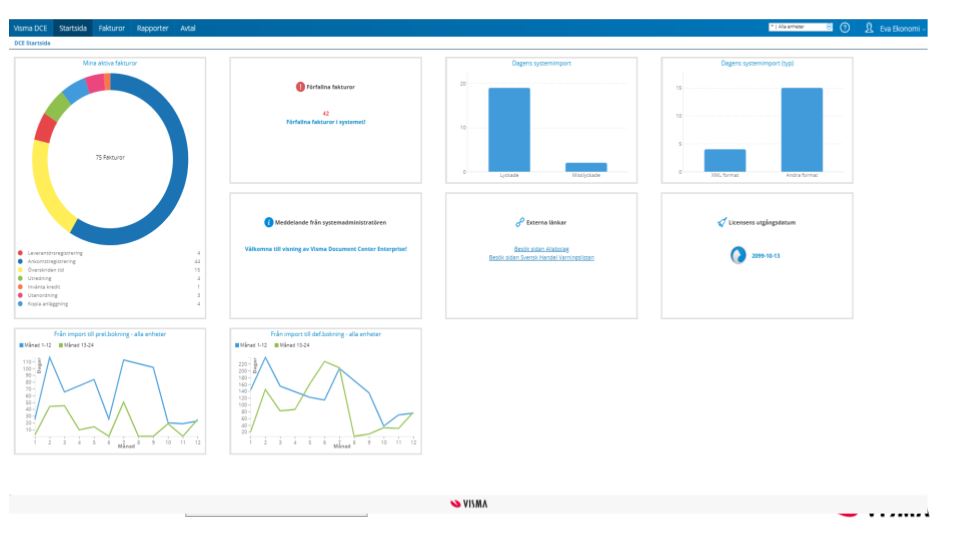The width and height of the screenshot is (960, 540).
Task: Click the Invänta kredit orange legend dot
Action: [x=20, y=287]
